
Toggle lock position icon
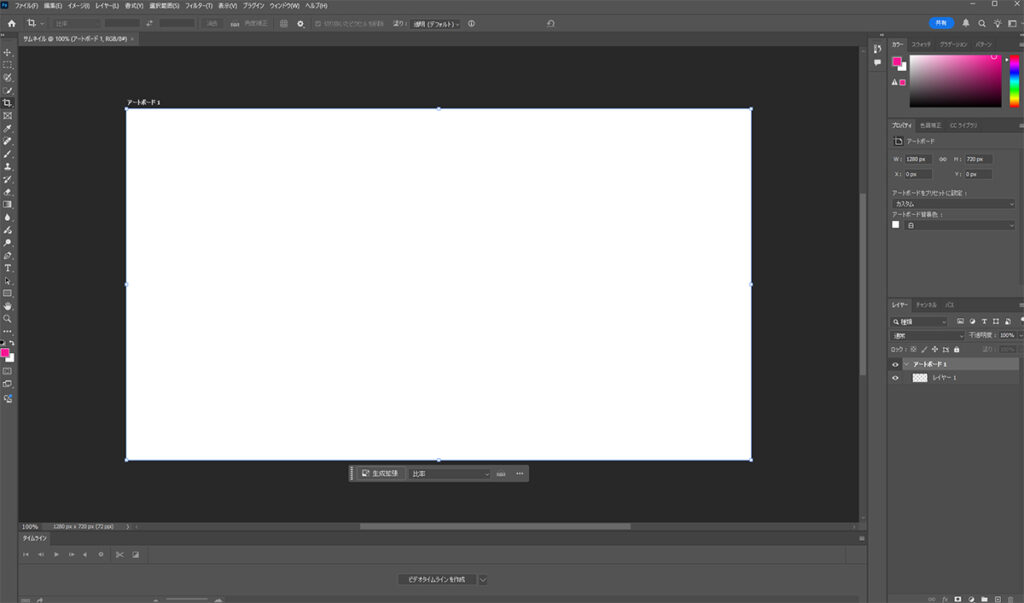tap(935, 350)
